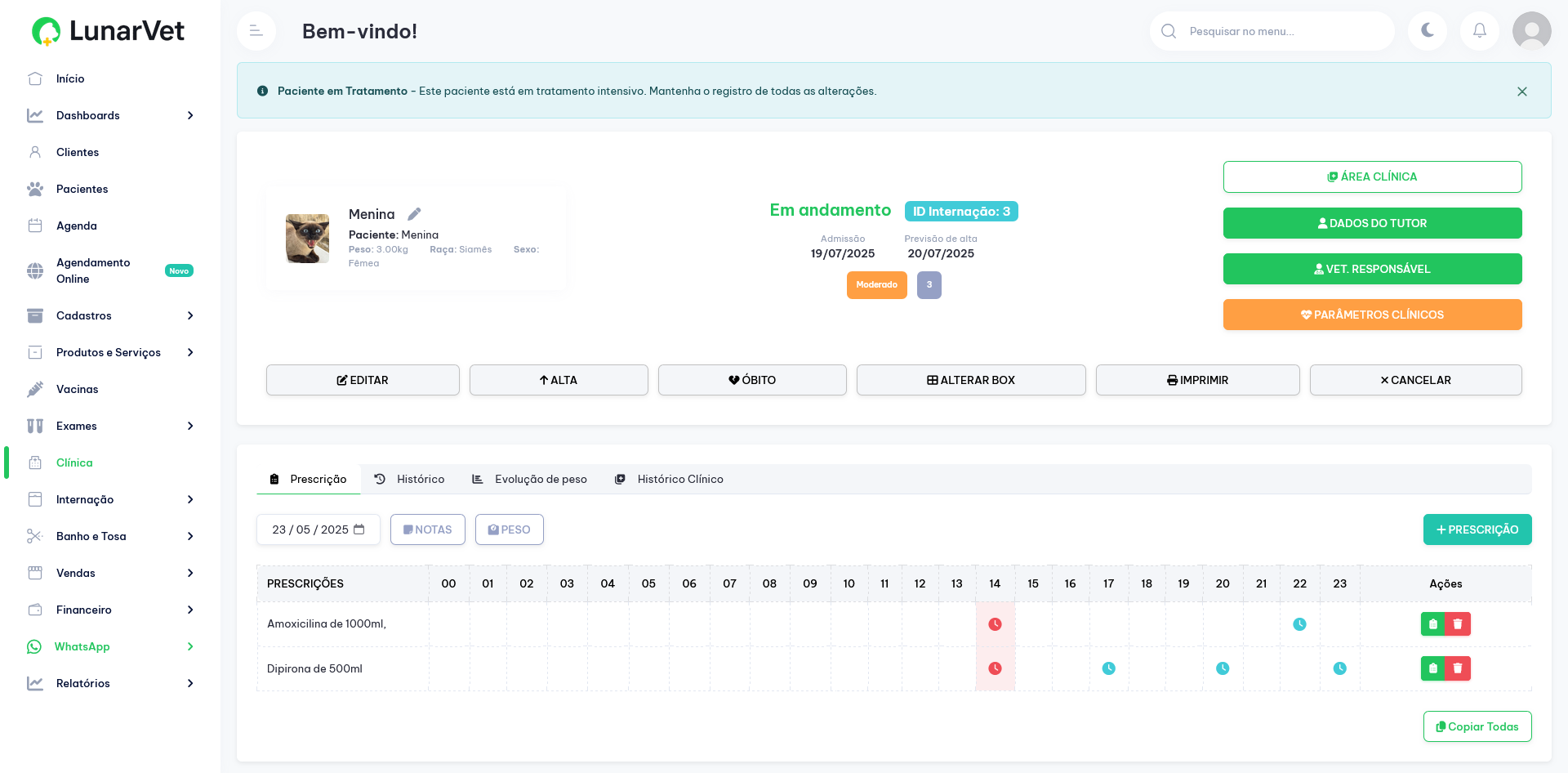Open Agendamento Online menu item
Image resolution: width=1568 pixels, height=773 pixels.
(110, 270)
